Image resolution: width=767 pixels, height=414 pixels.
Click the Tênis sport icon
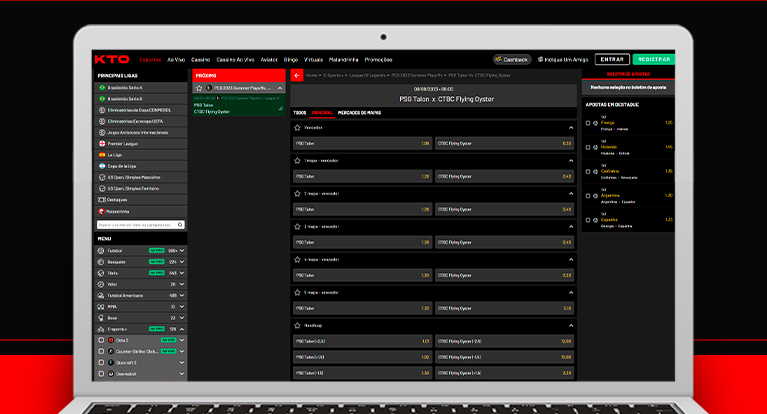[101, 273]
